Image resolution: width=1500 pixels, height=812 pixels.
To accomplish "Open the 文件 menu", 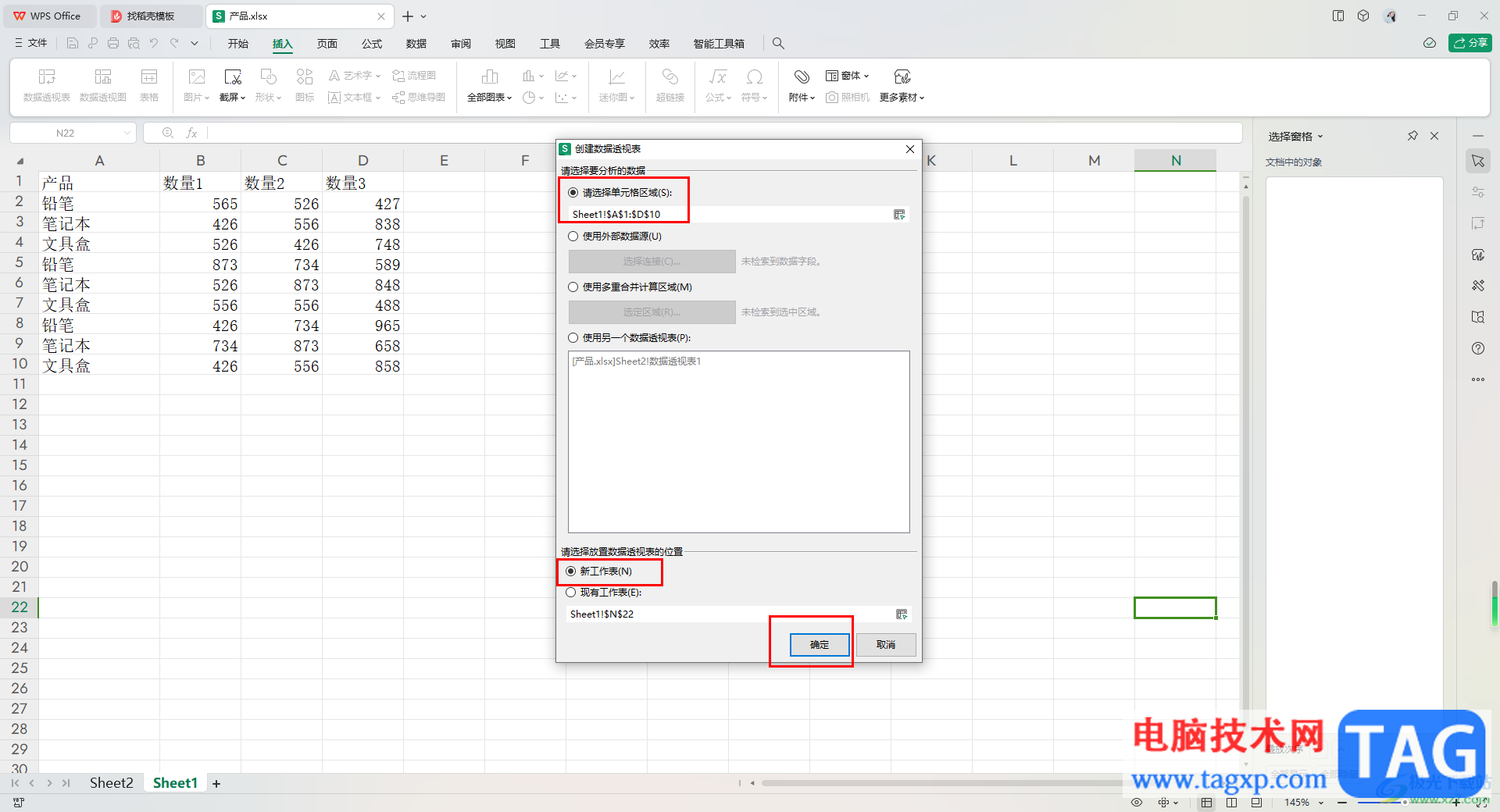I will pos(31,43).
